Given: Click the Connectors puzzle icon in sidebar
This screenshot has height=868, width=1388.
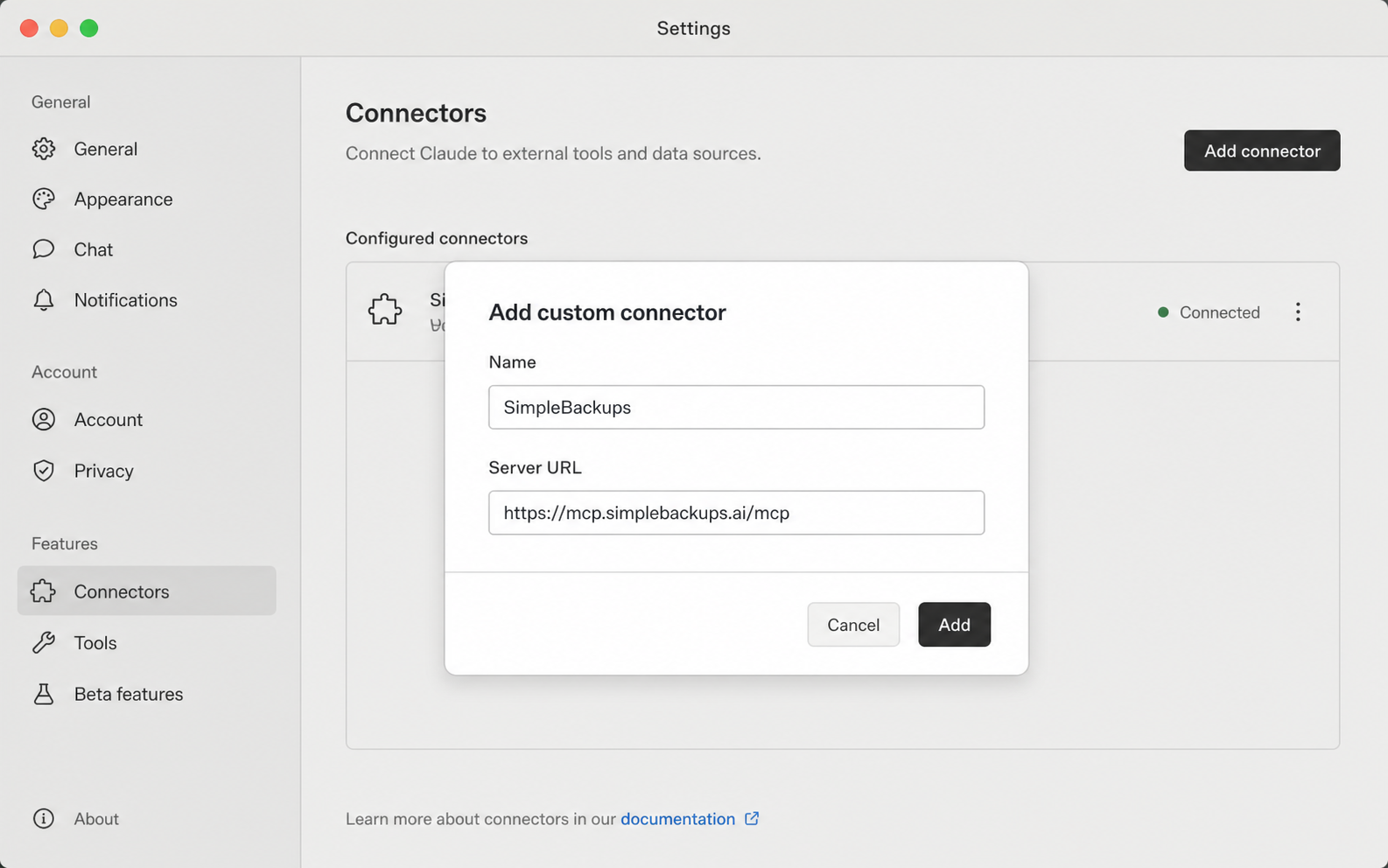Looking at the screenshot, I should coord(44,591).
